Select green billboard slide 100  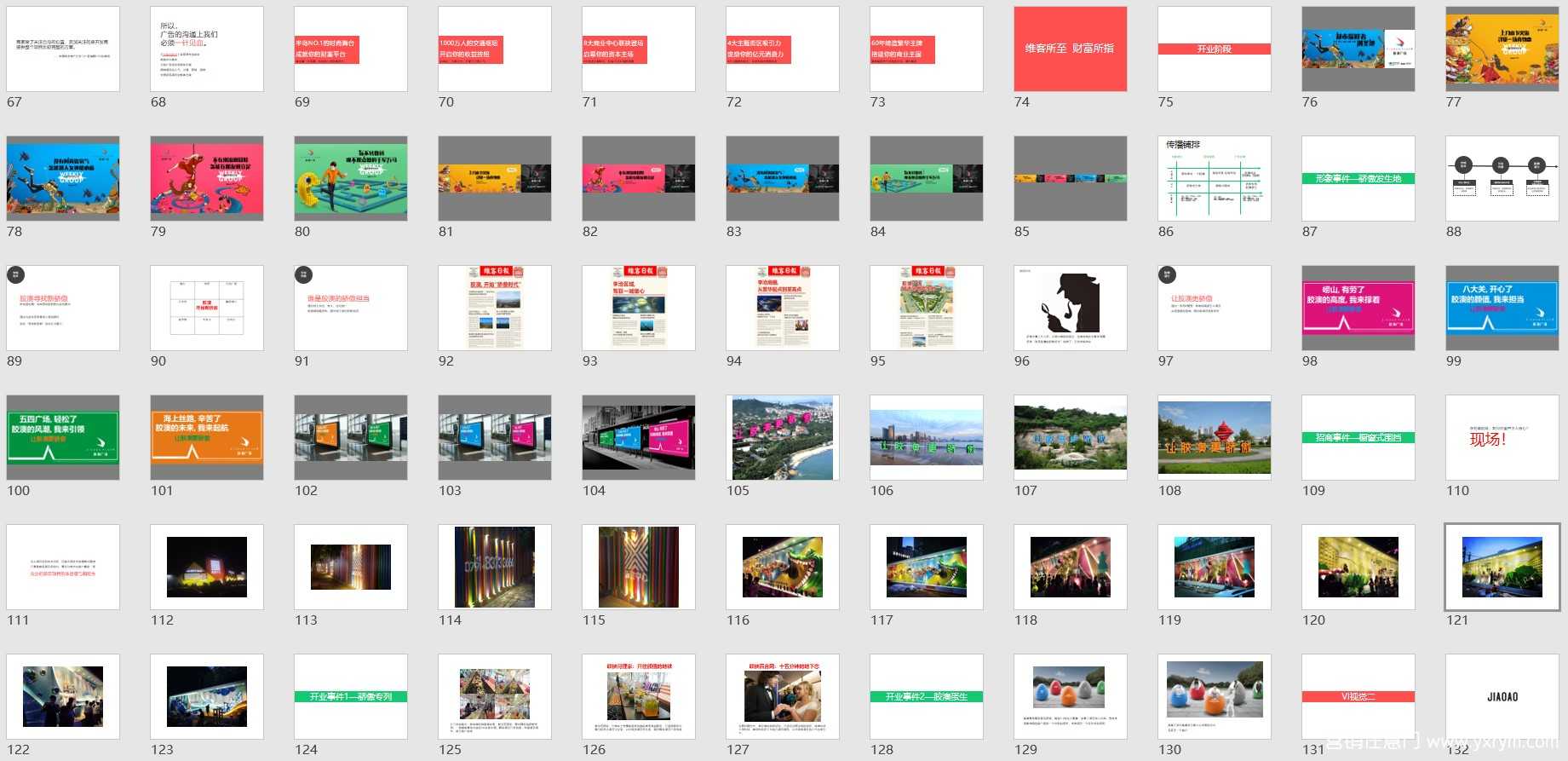coord(63,437)
